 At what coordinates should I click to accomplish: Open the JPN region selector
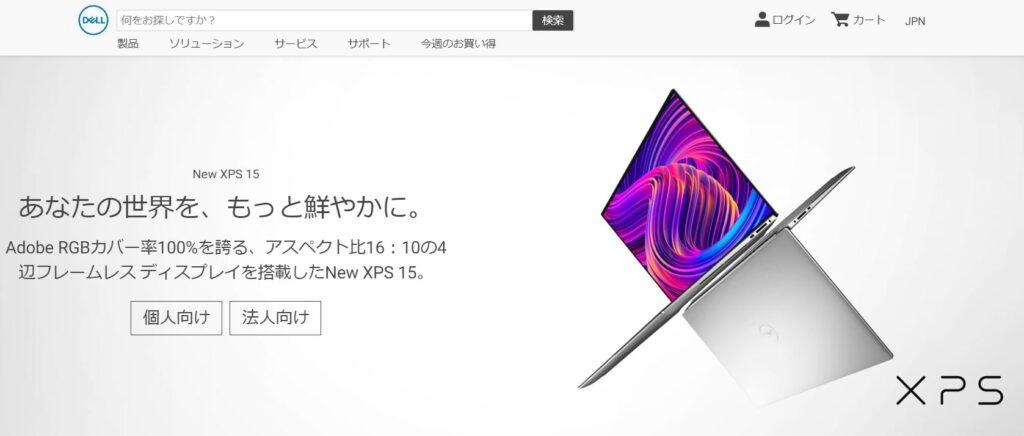915,21
